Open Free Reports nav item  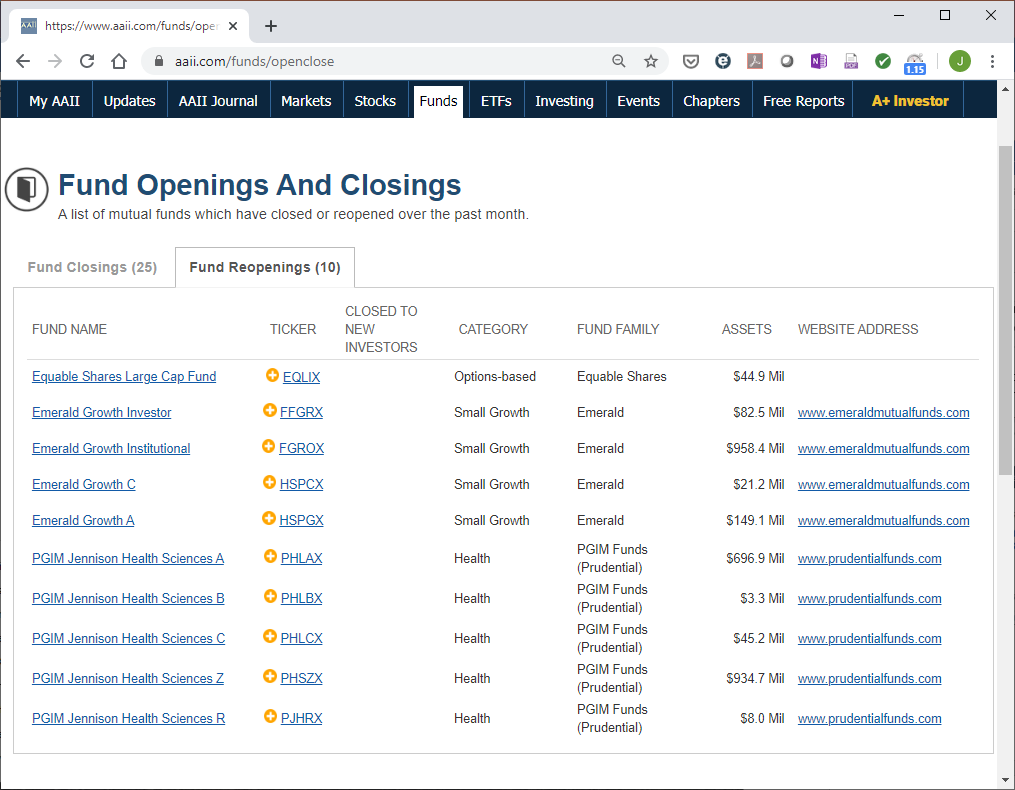click(x=803, y=101)
